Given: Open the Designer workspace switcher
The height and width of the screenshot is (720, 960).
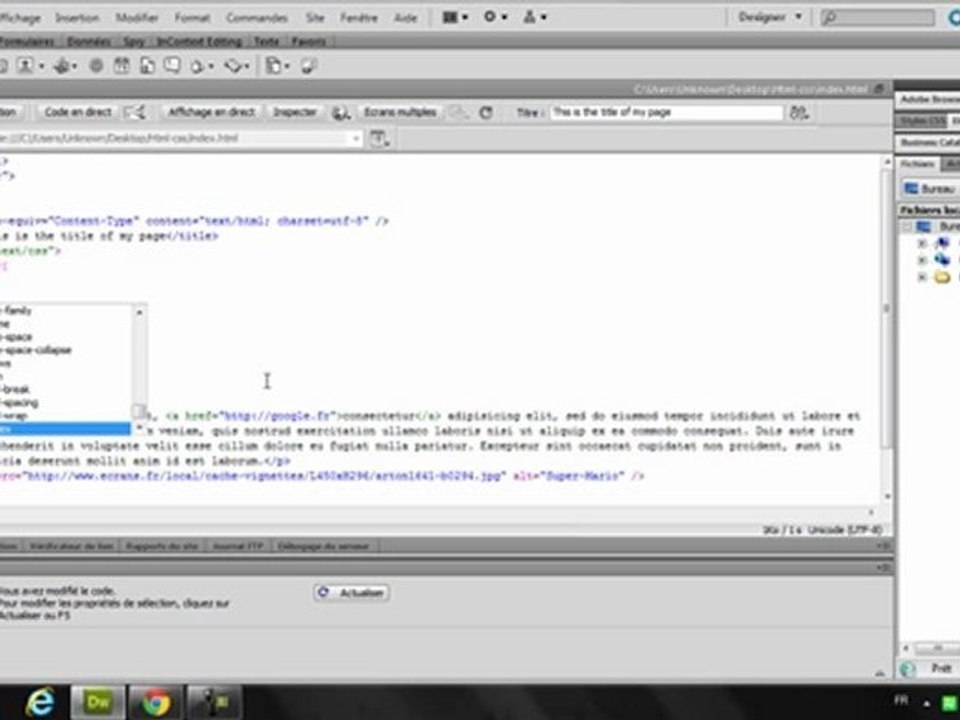Looking at the screenshot, I should coord(768,17).
